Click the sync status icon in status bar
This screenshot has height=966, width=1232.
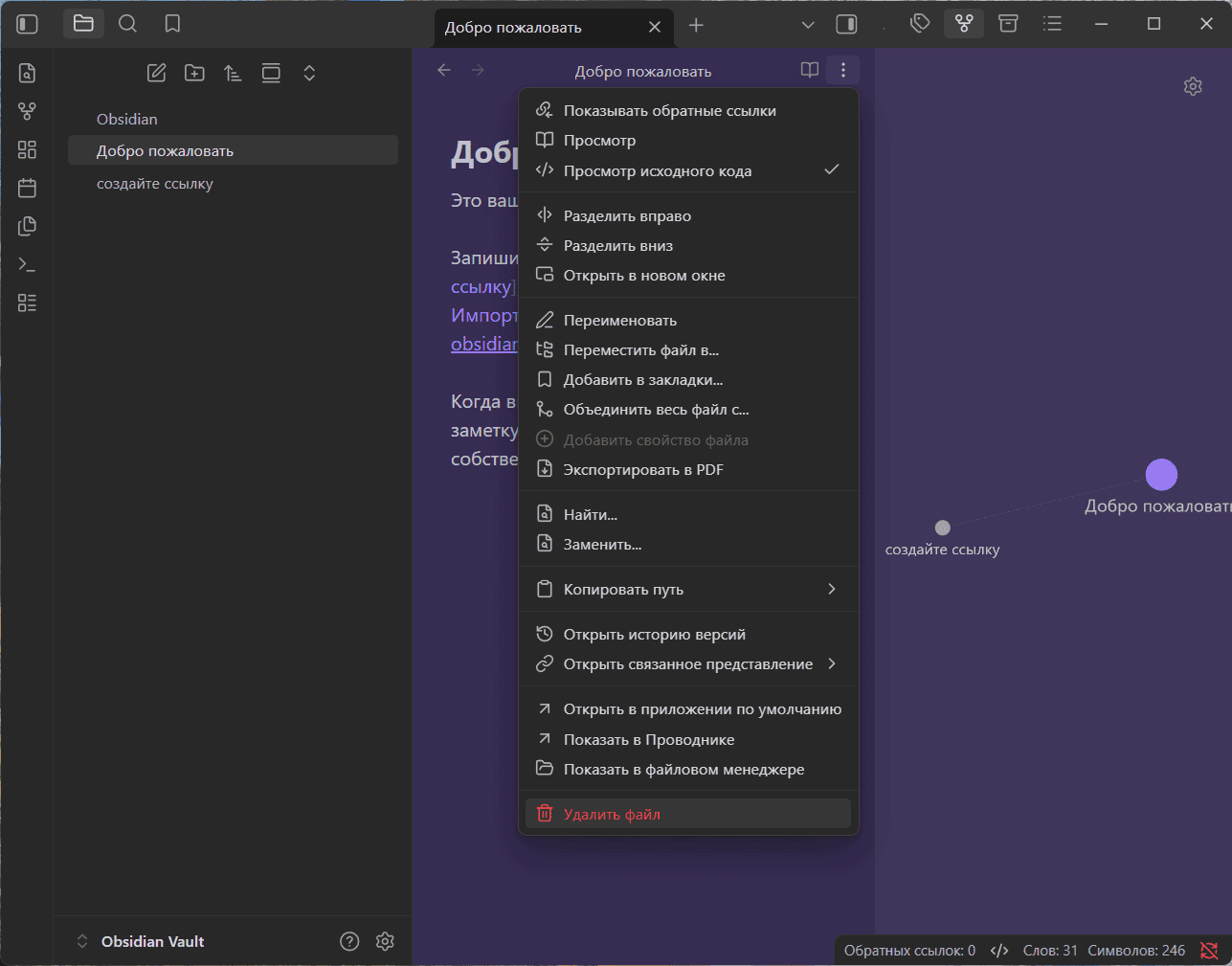[x=1209, y=951]
